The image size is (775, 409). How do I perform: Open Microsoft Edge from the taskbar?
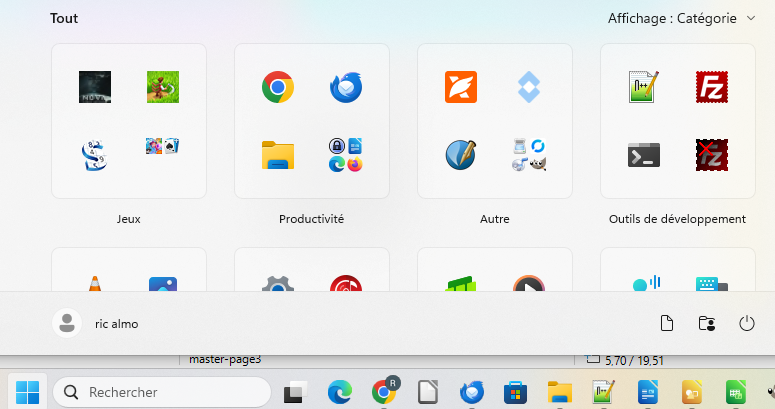pyautogui.click(x=340, y=392)
